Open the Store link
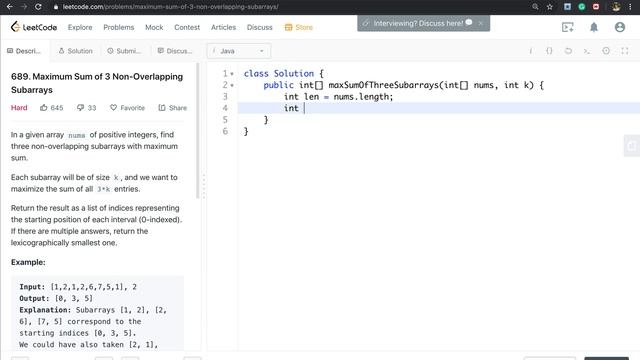 pyautogui.click(x=299, y=27)
